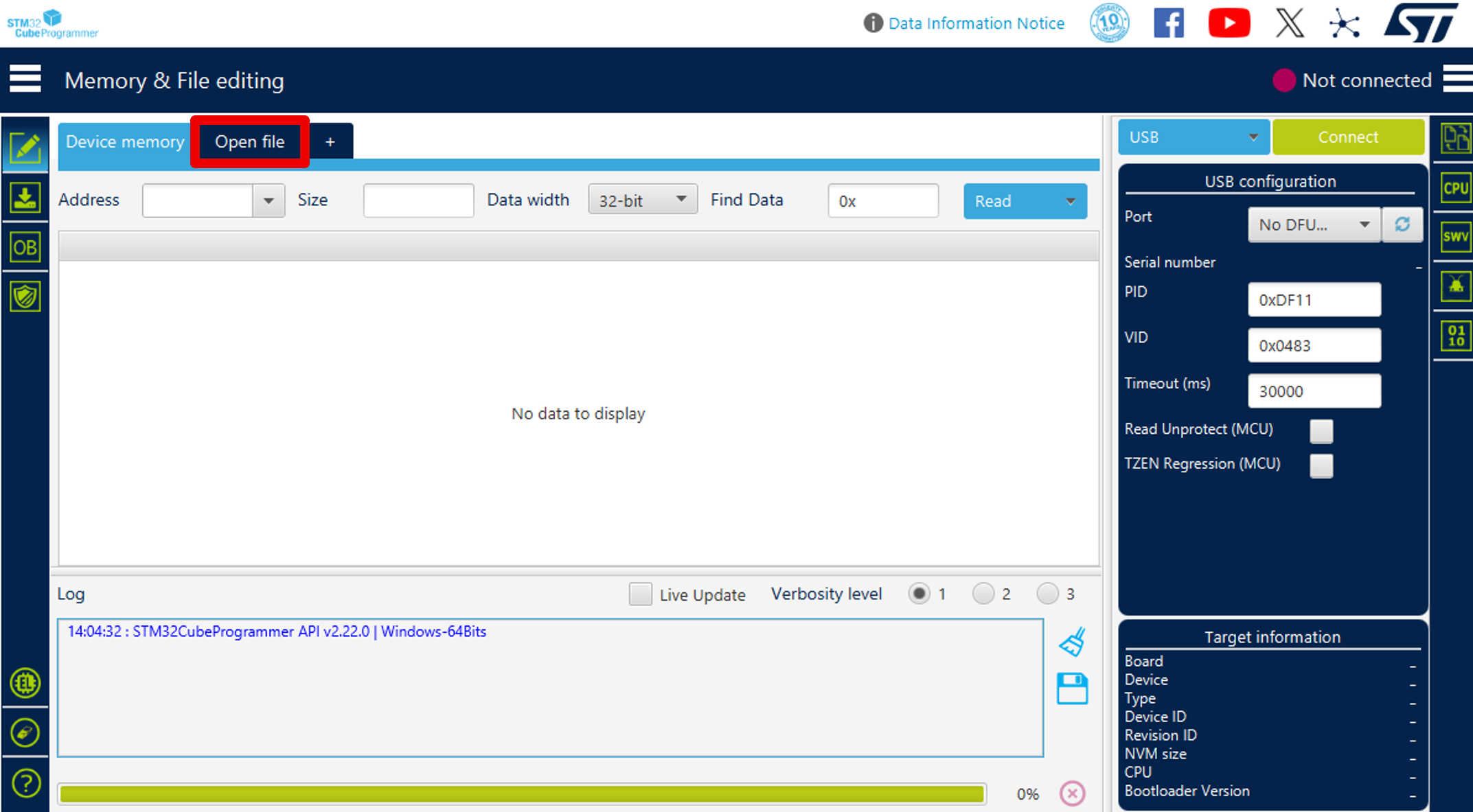Refresh the USB port list
The height and width of the screenshot is (812, 1473).
[x=1402, y=224]
